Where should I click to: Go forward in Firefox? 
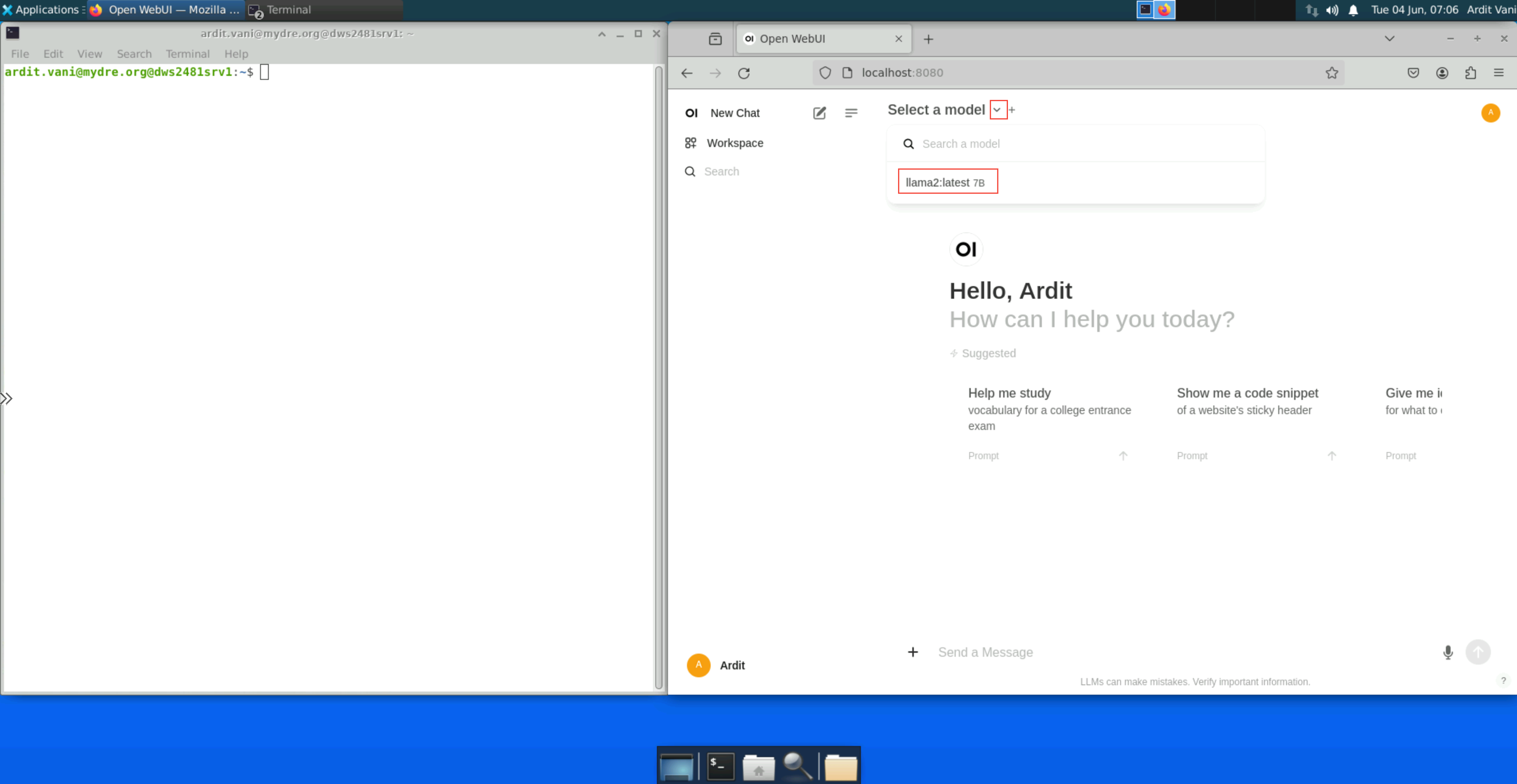(715, 73)
